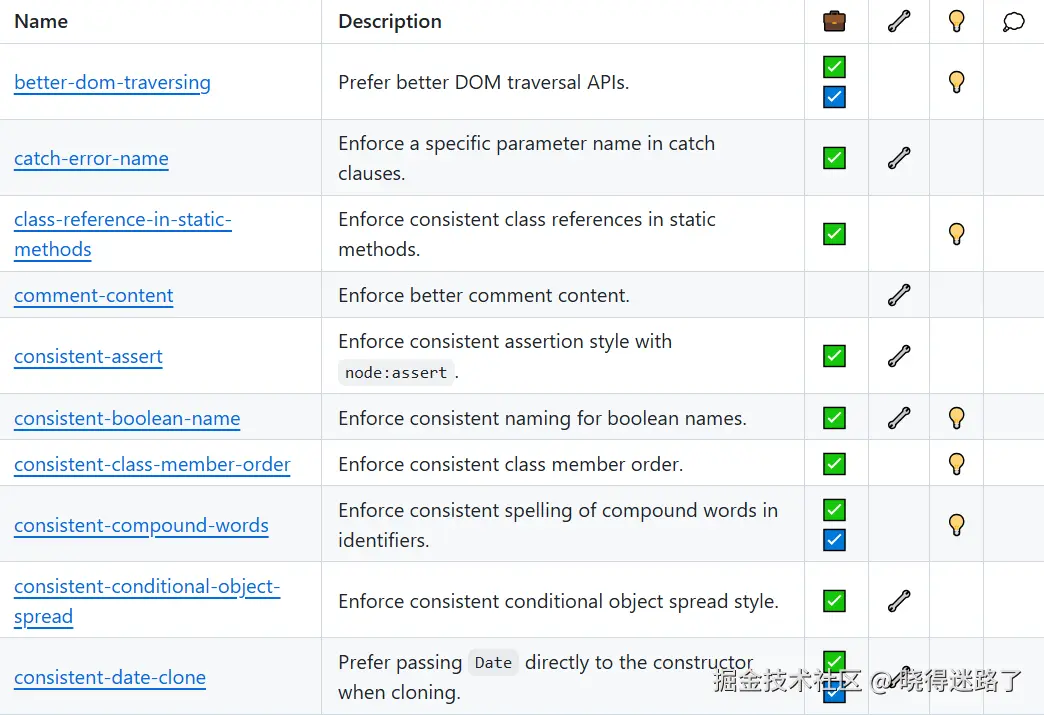Click the light bulb in better-dom-traversing row
This screenshot has height=715, width=1044.
[x=956, y=82]
